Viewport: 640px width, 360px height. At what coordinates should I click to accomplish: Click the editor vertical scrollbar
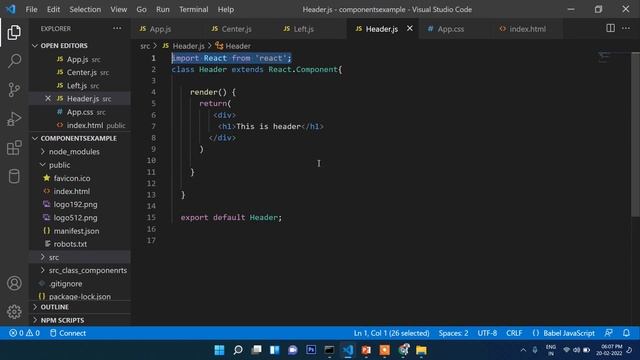tap(635, 135)
